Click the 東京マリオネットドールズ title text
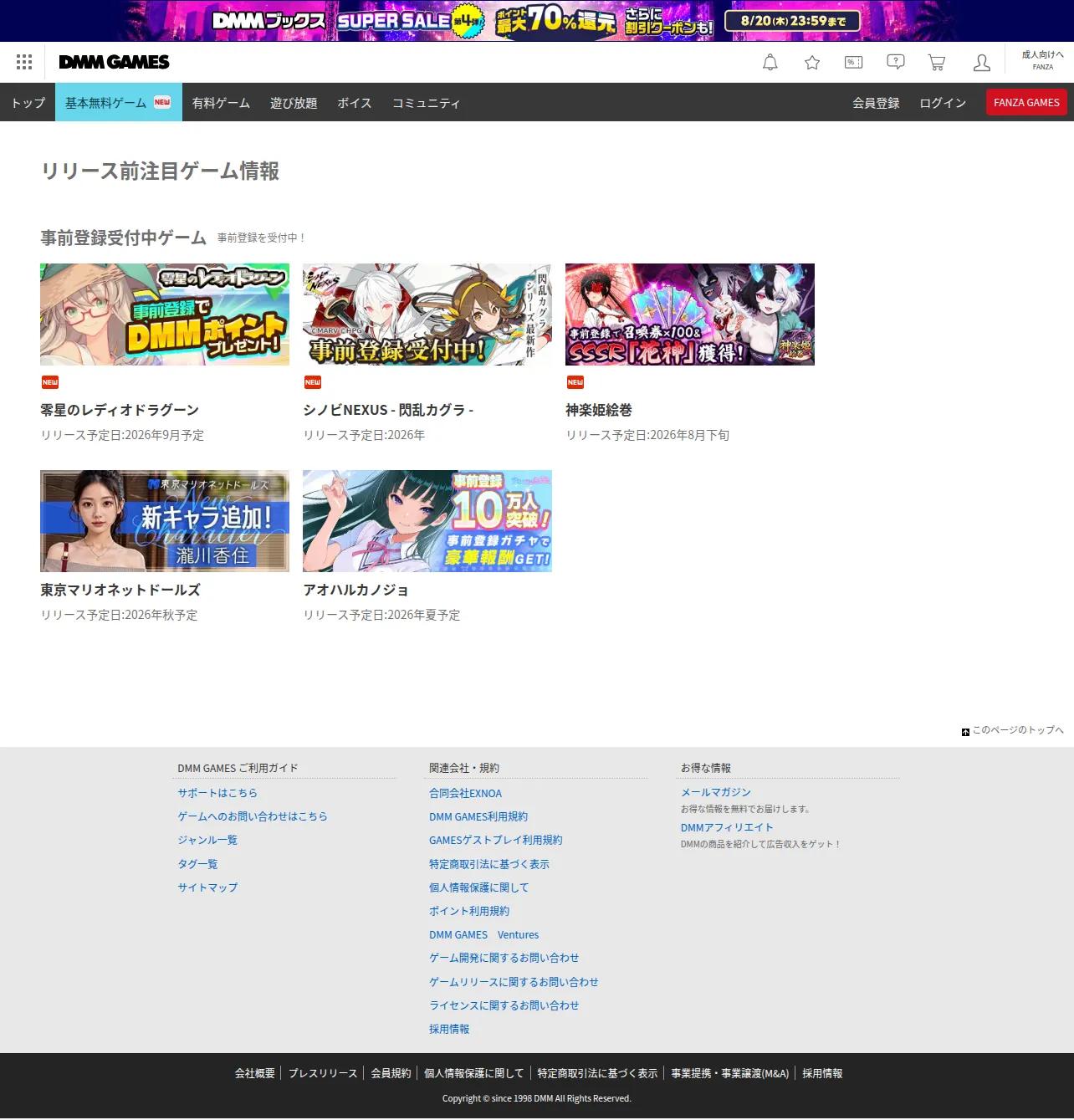The height and width of the screenshot is (1120, 1074). click(x=120, y=590)
